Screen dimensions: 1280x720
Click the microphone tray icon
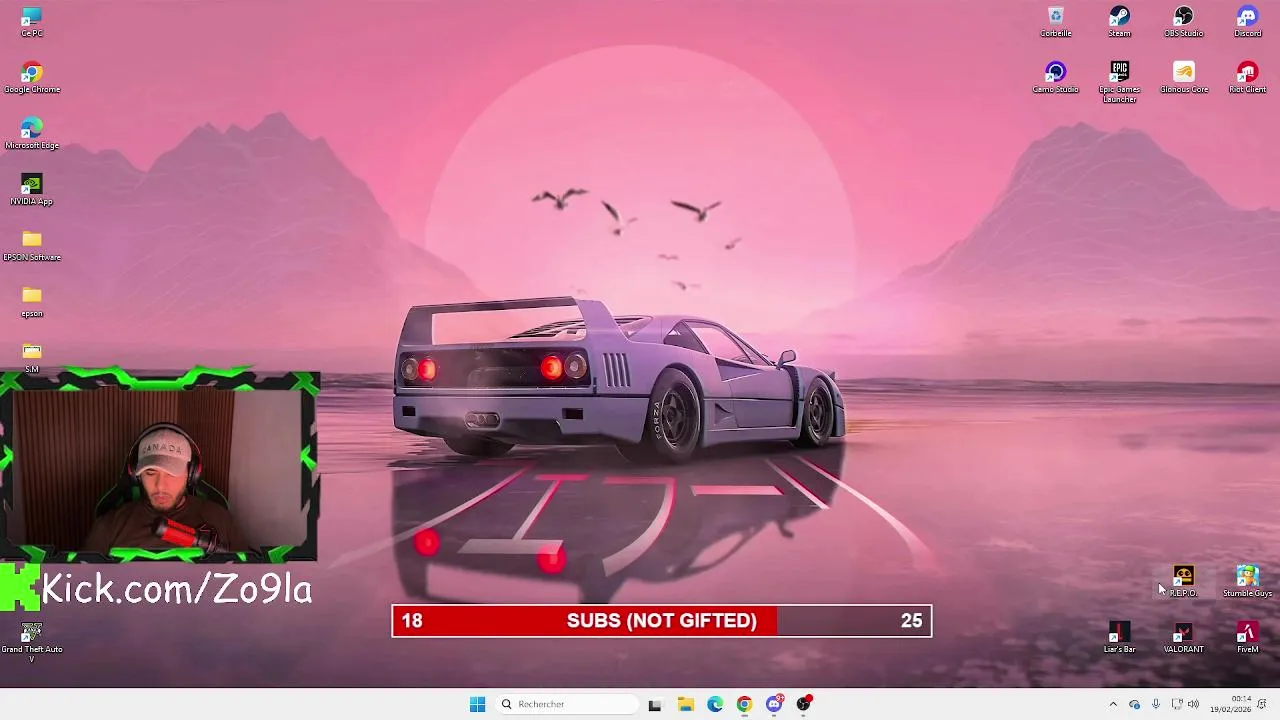(1156, 704)
